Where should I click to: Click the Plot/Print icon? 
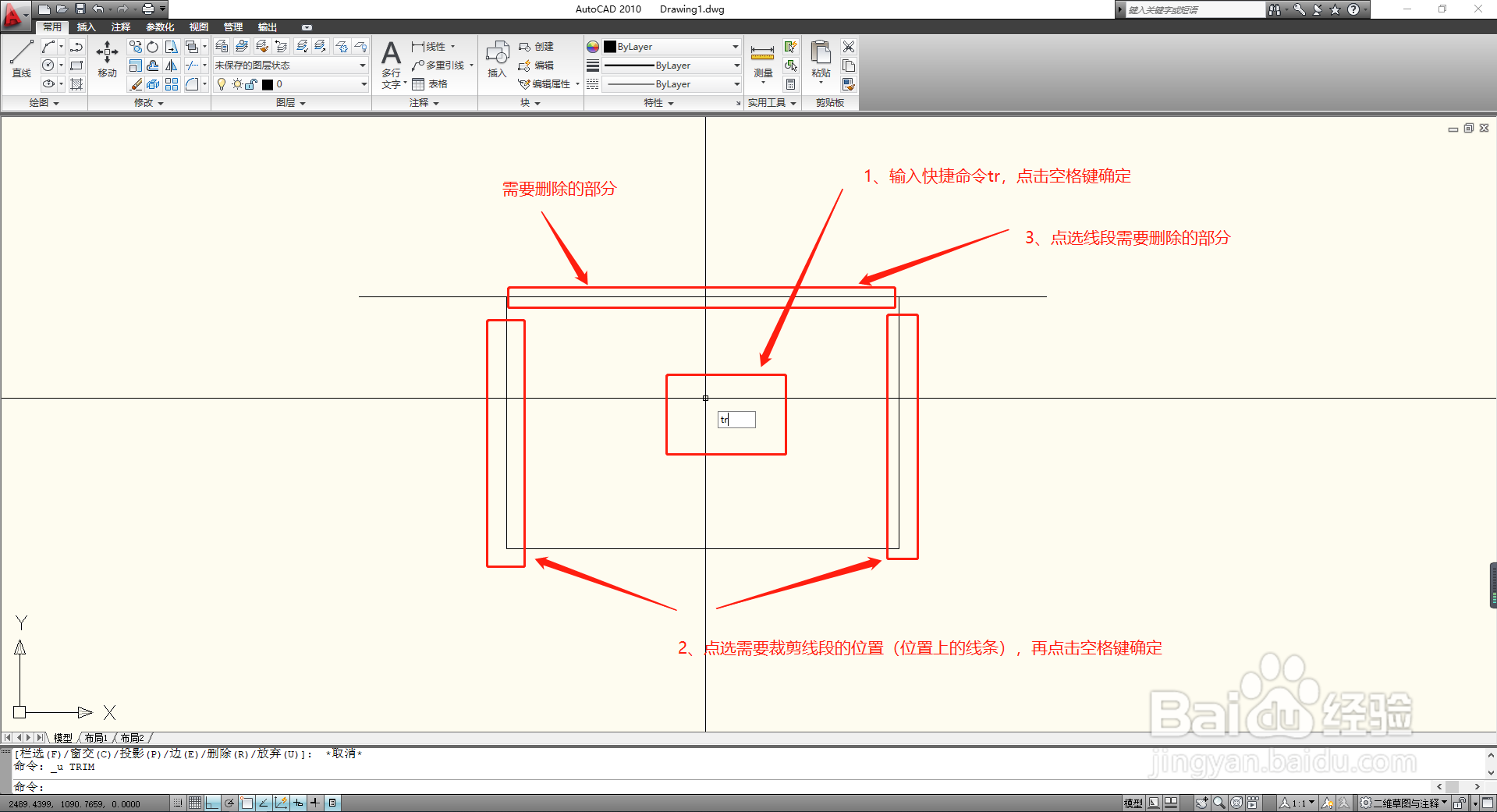point(148,9)
